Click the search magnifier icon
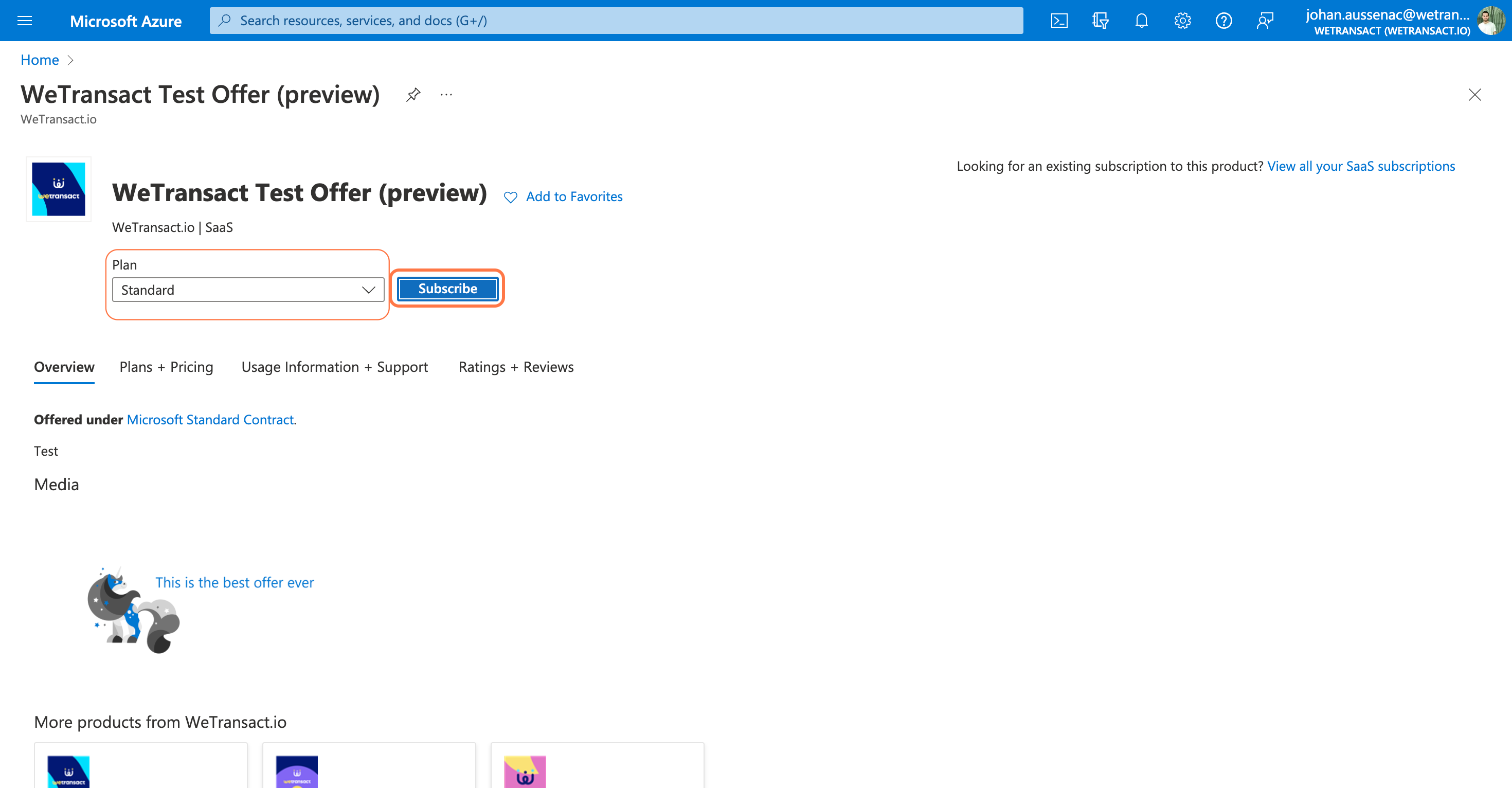The height and width of the screenshot is (788, 1512). coord(225,21)
